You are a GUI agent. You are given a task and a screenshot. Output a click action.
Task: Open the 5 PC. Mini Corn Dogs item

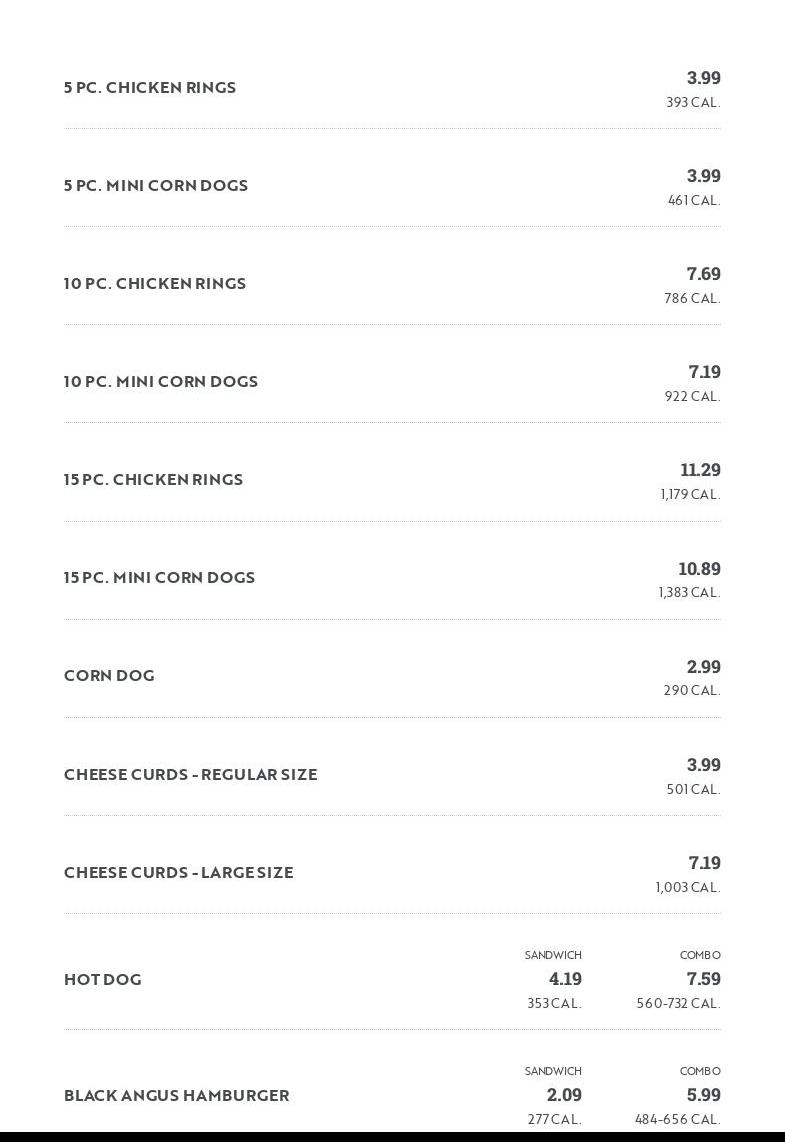(x=156, y=186)
